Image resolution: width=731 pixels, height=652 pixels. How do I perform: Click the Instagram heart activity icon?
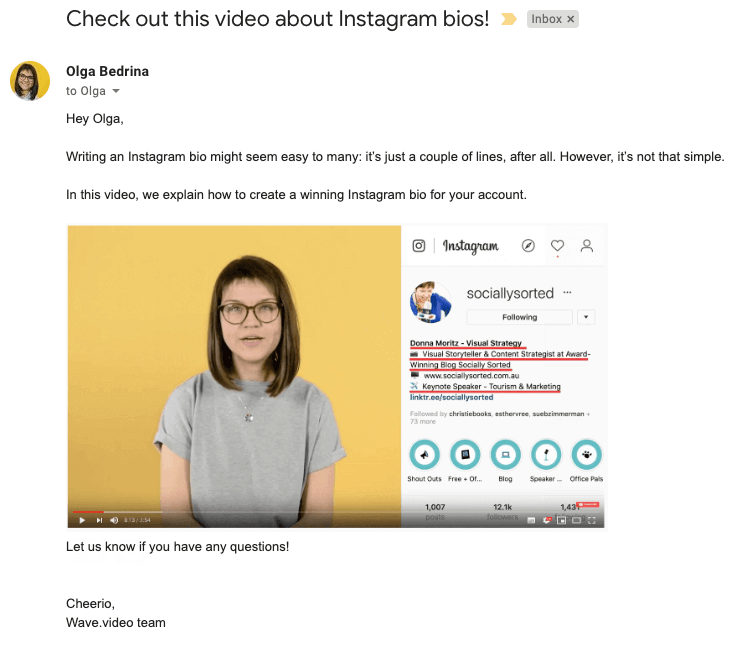tap(557, 246)
